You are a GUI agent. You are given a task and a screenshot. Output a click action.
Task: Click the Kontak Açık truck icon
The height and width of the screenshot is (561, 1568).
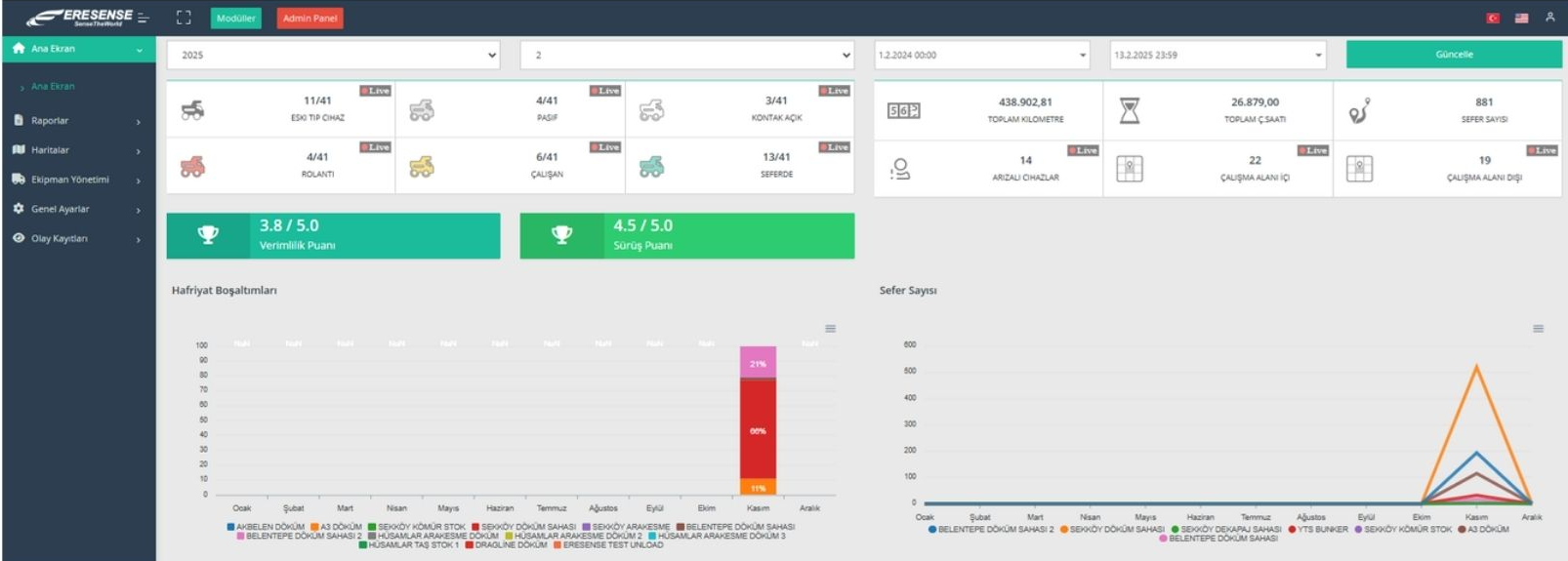click(651, 110)
